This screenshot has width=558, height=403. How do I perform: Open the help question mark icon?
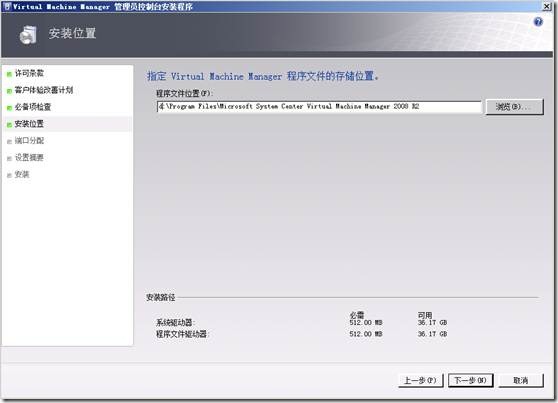(x=538, y=22)
